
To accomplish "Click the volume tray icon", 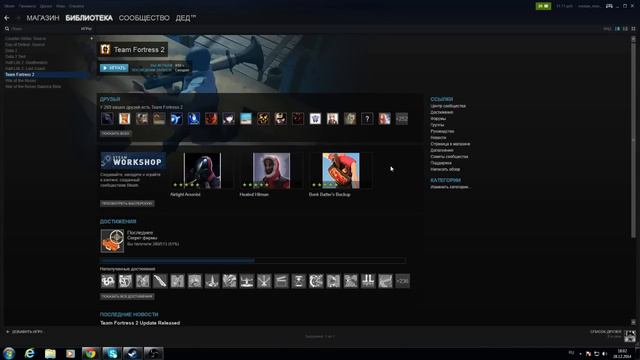I will [604, 353].
